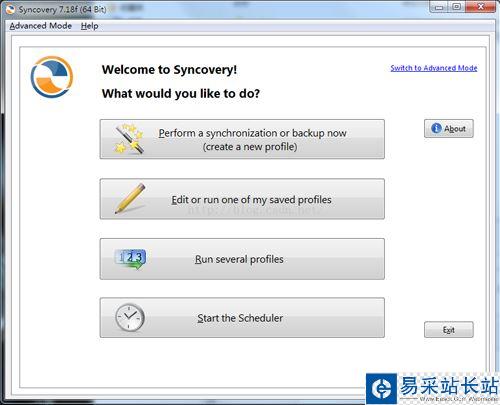Click the Syncovery logo
500x405 pixels.
52,77
